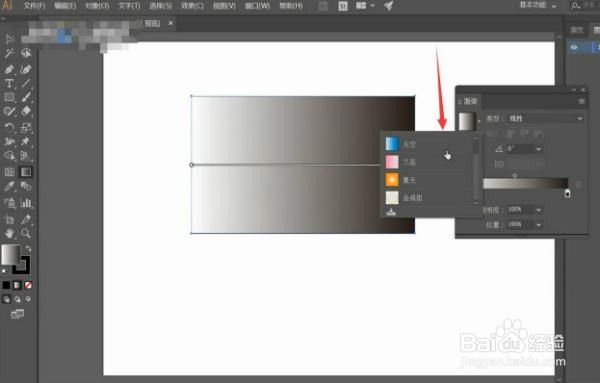This screenshot has width=600, height=383.
Task: Click the rocket GPU performance icon
Action: click(x=389, y=6)
